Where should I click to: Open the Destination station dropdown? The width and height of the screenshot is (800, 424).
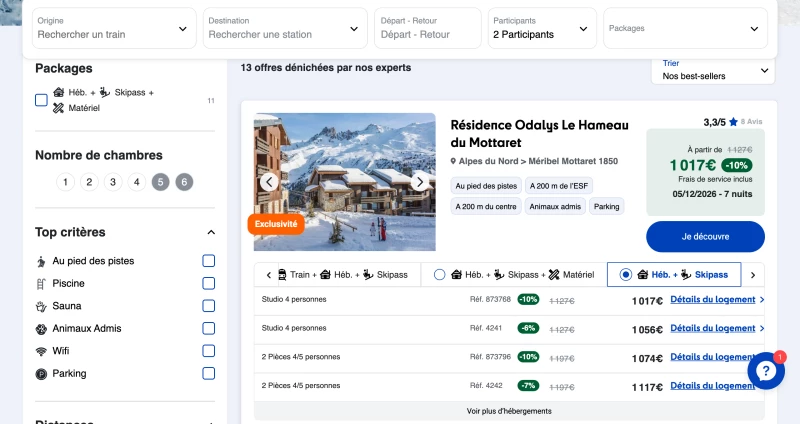pyautogui.click(x=285, y=28)
